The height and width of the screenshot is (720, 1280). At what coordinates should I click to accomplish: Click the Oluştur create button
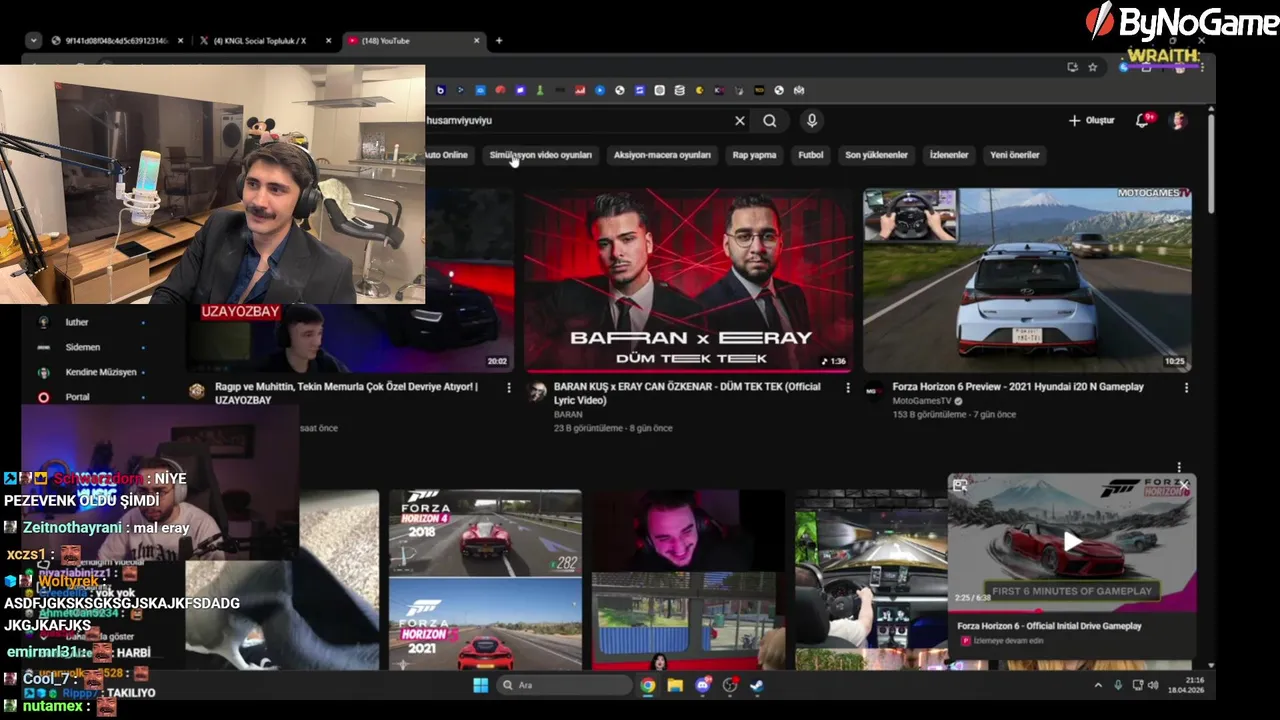point(1091,120)
